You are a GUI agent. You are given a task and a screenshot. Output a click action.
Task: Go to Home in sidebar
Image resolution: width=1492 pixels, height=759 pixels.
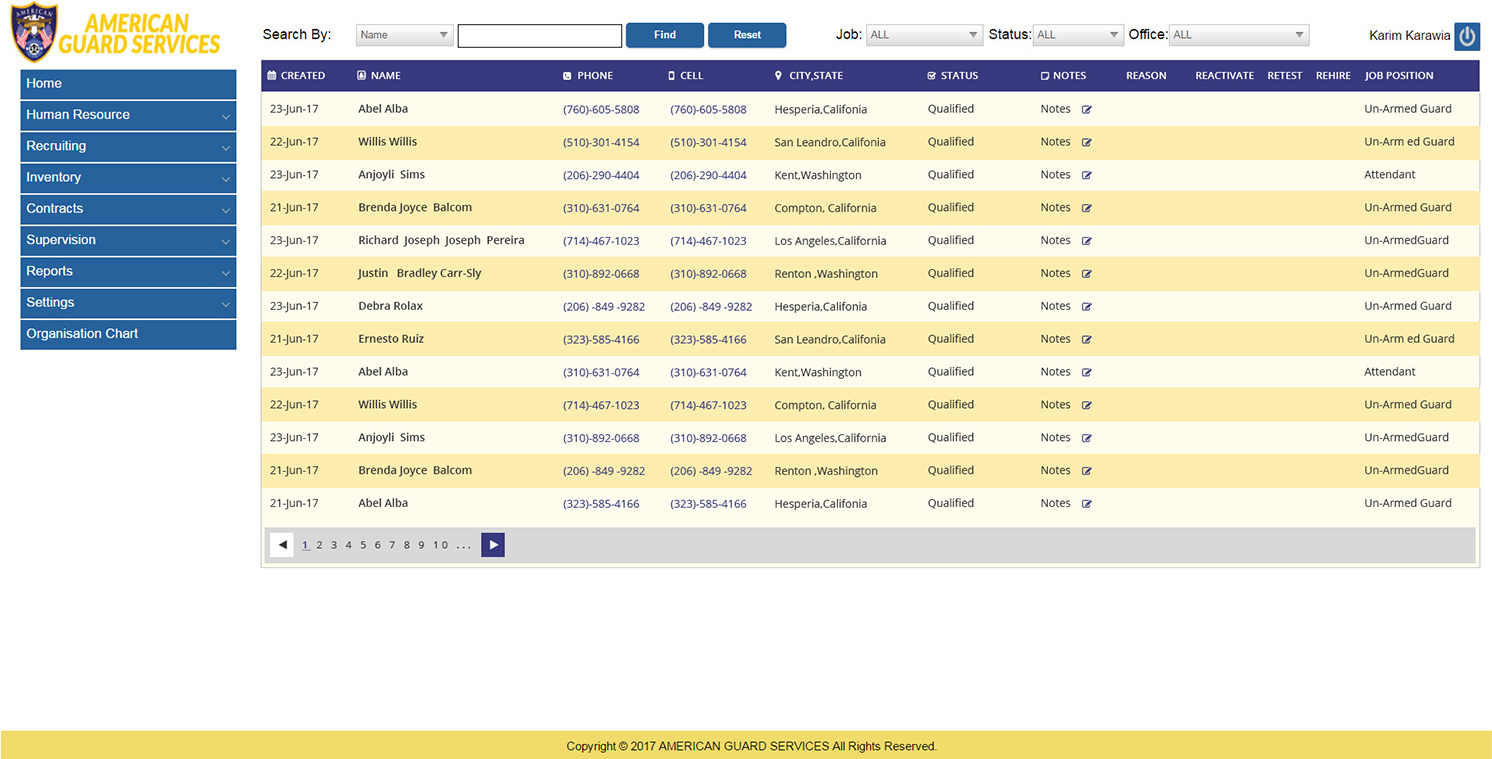(128, 84)
